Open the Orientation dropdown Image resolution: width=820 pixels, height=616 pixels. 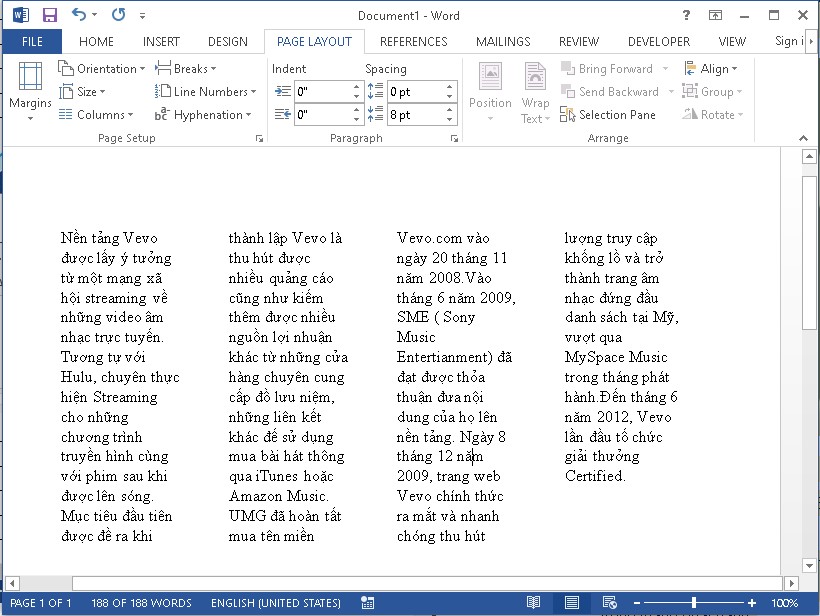[100, 68]
